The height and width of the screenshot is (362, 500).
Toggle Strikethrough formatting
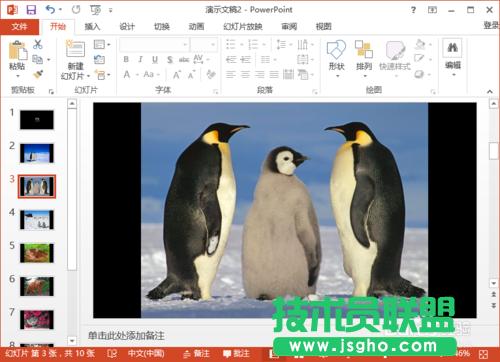pos(184,60)
